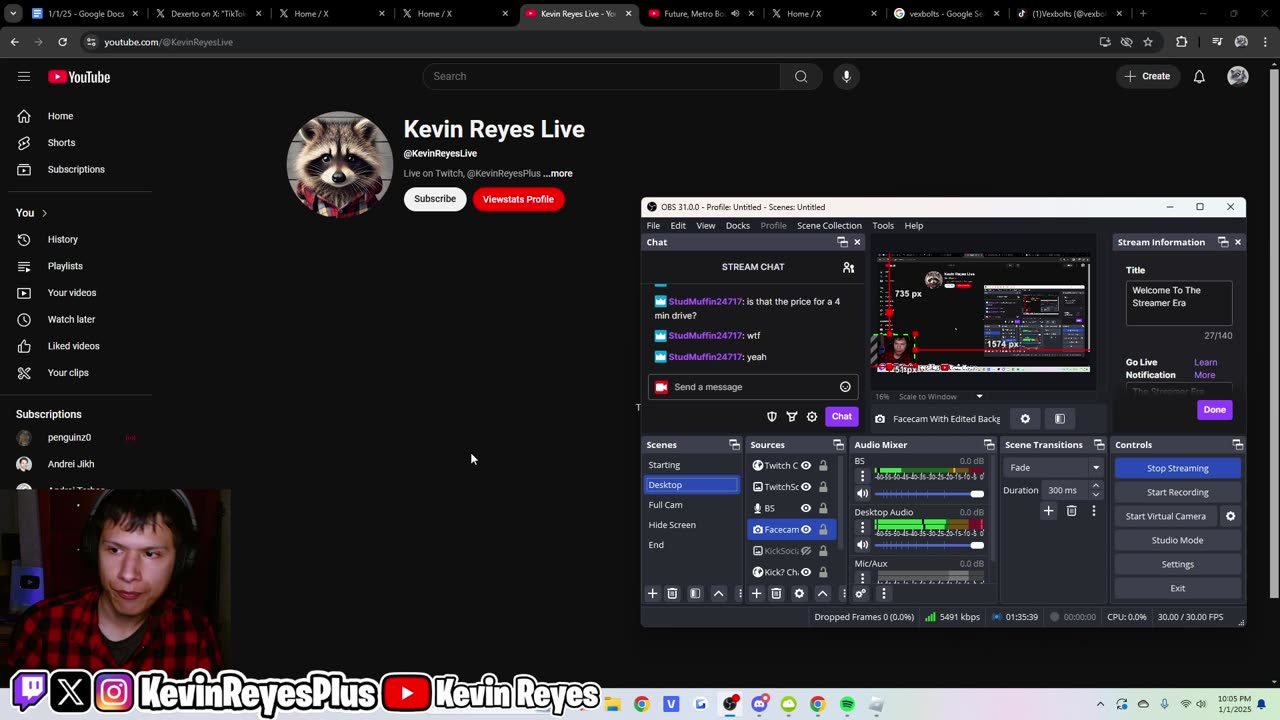Viewport: 1280px width, 720px height.
Task: Hide the Facecam source via eye icon
Action: pyautogui.click(x=806, y=530)
